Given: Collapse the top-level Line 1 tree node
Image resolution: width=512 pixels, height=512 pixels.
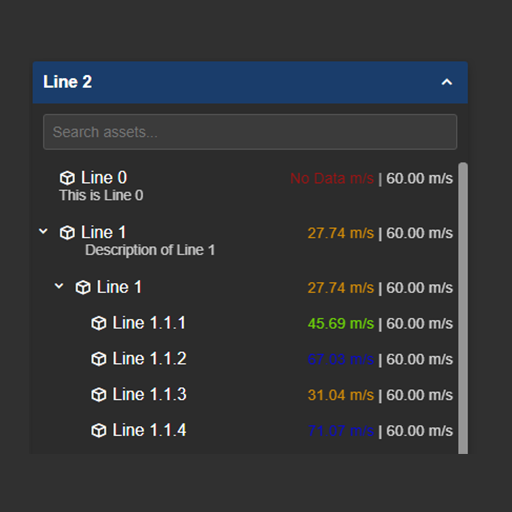Looking at the screenshot, I should click(43, 231).
